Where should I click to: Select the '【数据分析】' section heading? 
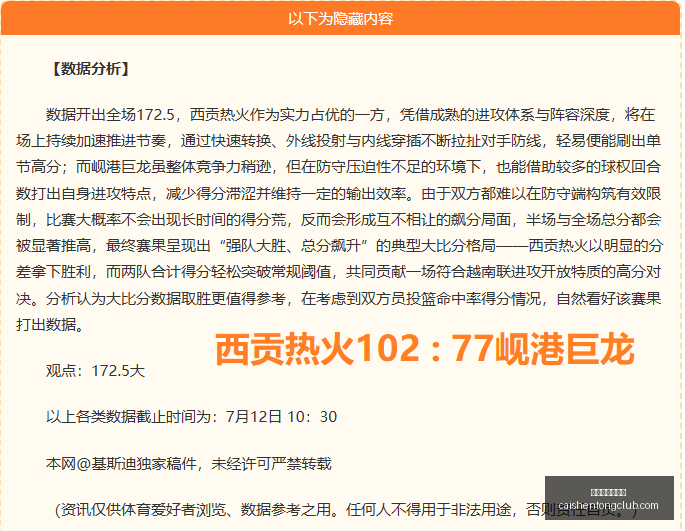coord(90,69)
